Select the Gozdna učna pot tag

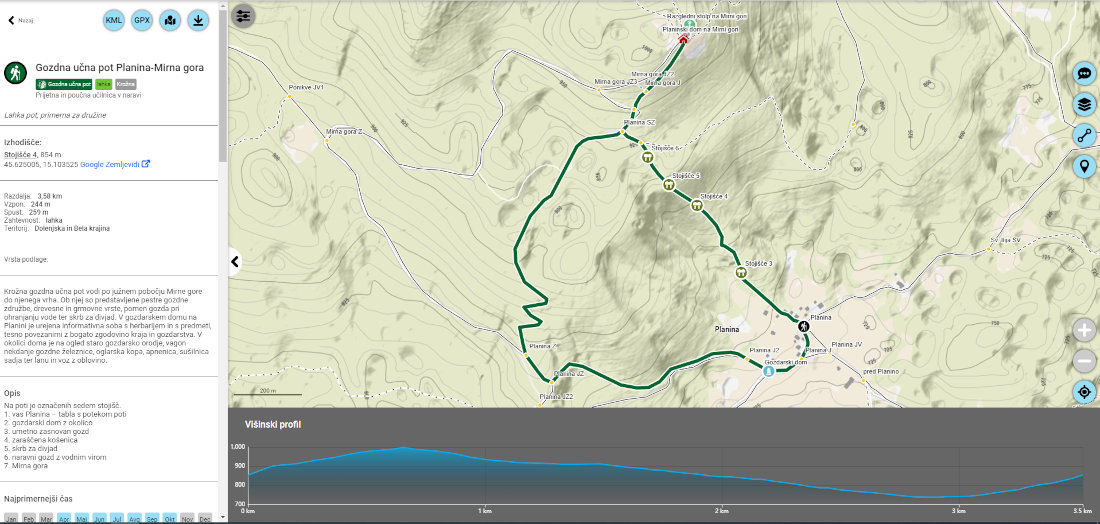pos(64,84)
